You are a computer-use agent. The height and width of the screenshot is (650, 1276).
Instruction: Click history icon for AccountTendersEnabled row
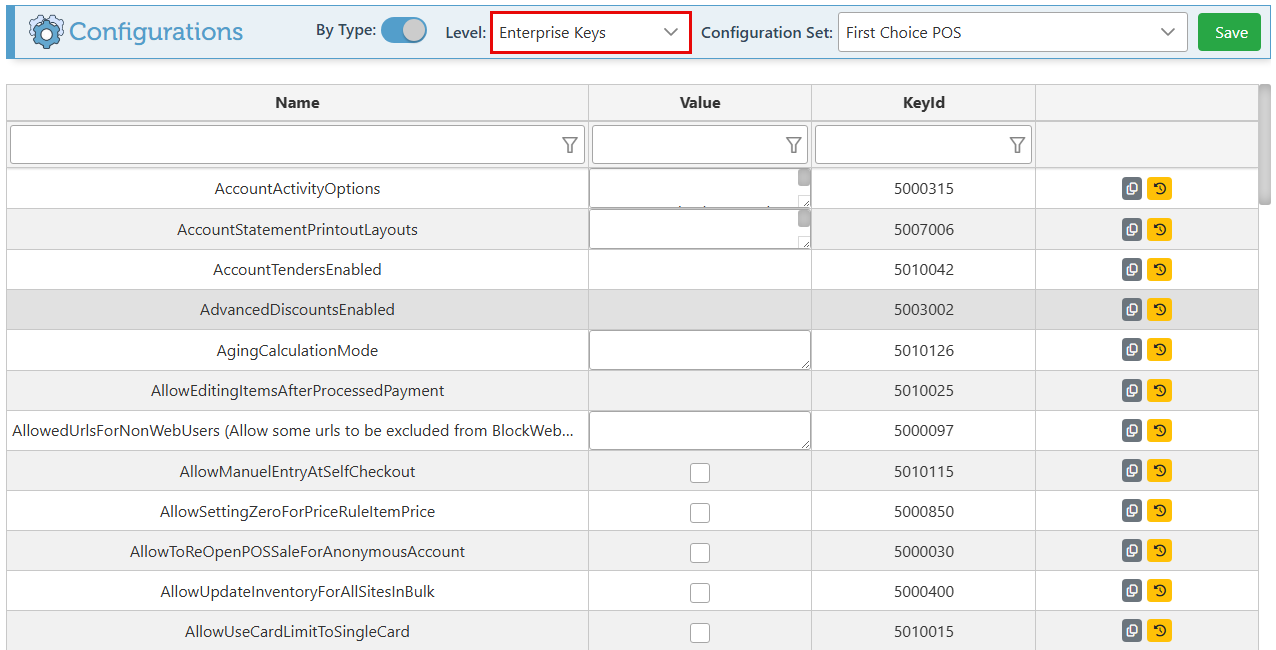pyautogui.click(x=1159, y=269)
